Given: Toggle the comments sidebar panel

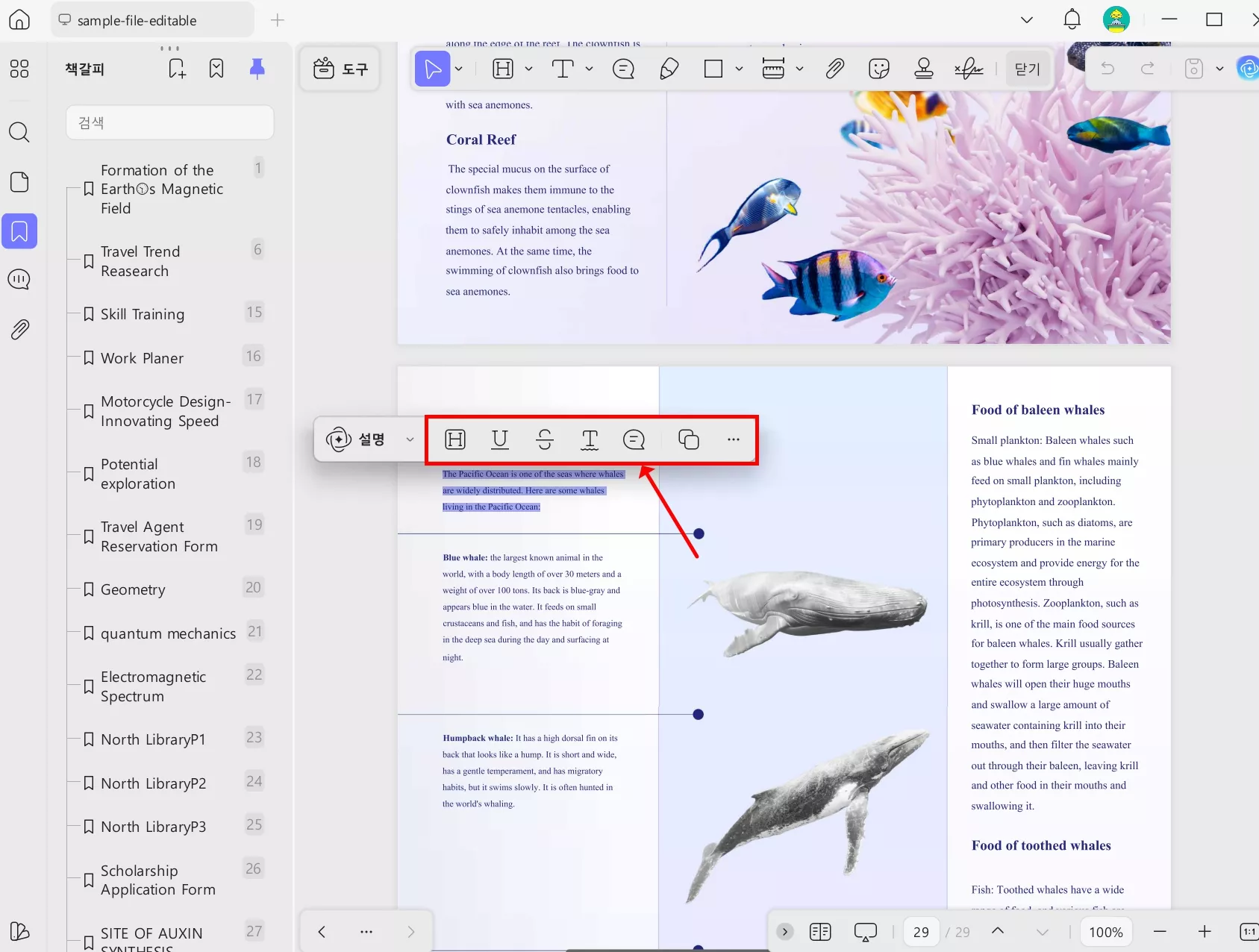Looking at the screenshot, I should 19,280.
